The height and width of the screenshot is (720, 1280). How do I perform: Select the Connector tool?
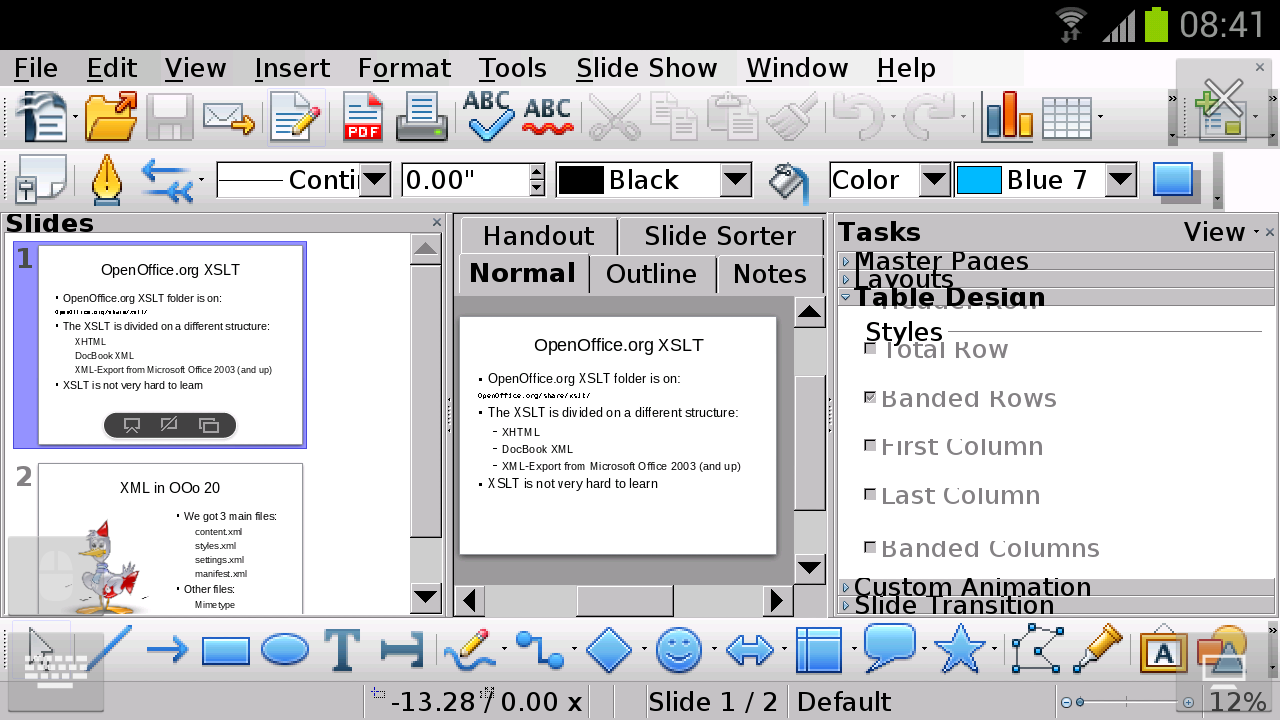pyautogui.click(x=540, y=650)
